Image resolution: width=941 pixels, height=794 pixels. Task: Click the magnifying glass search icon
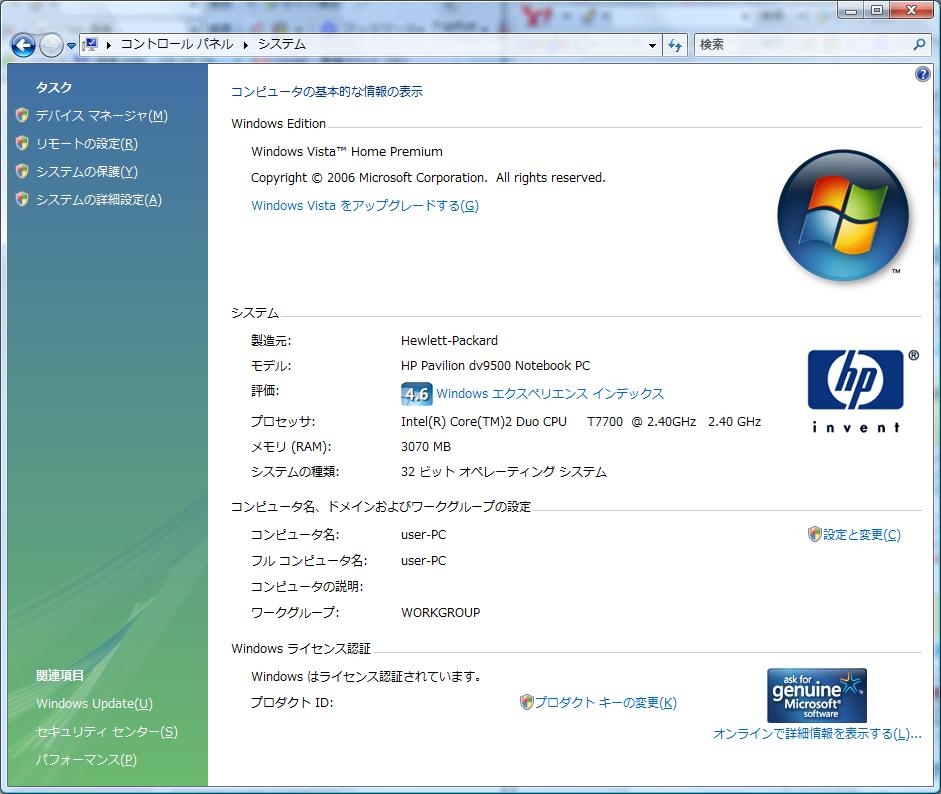pos(919,44)
